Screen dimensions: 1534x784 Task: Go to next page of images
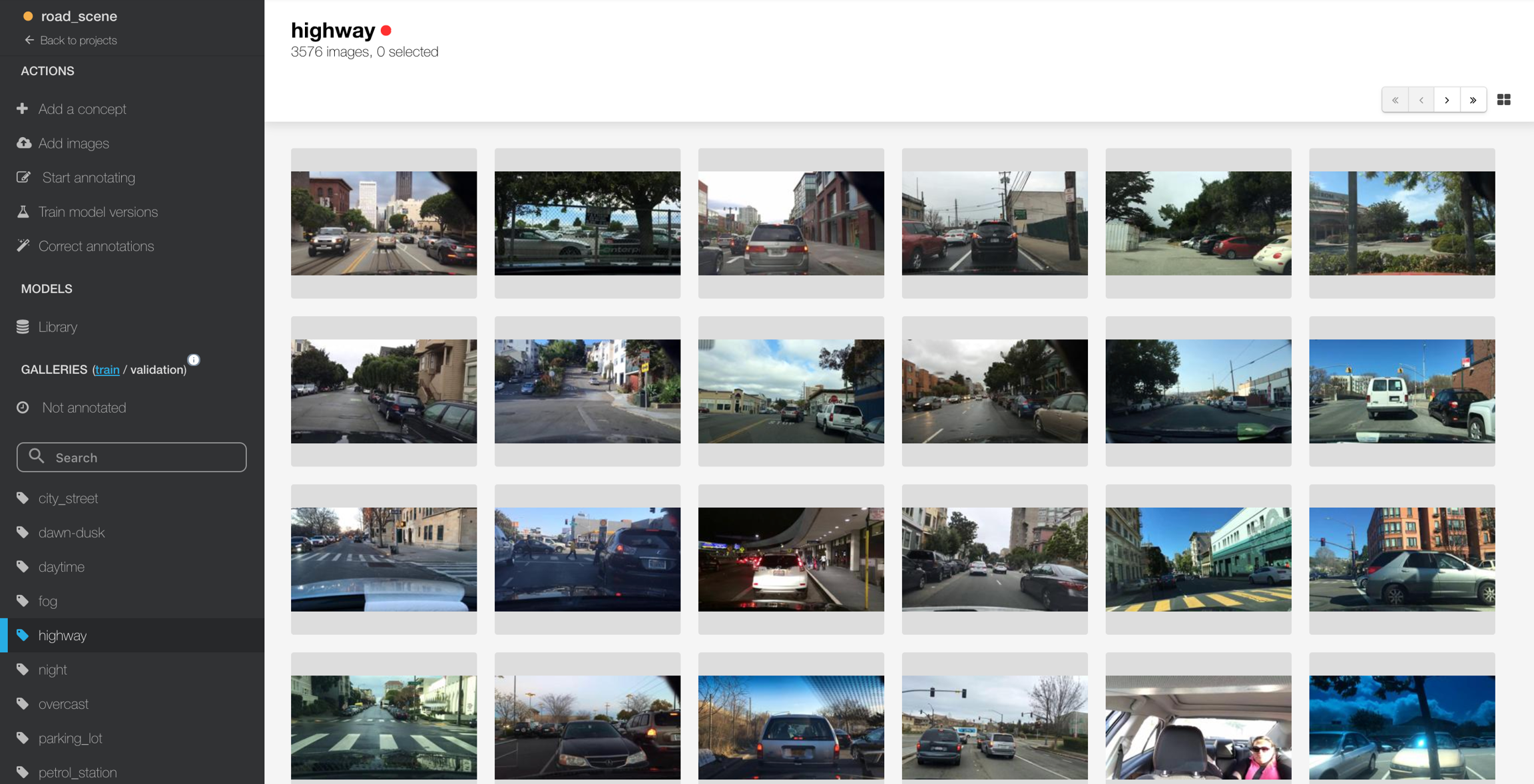[1447, 100]
